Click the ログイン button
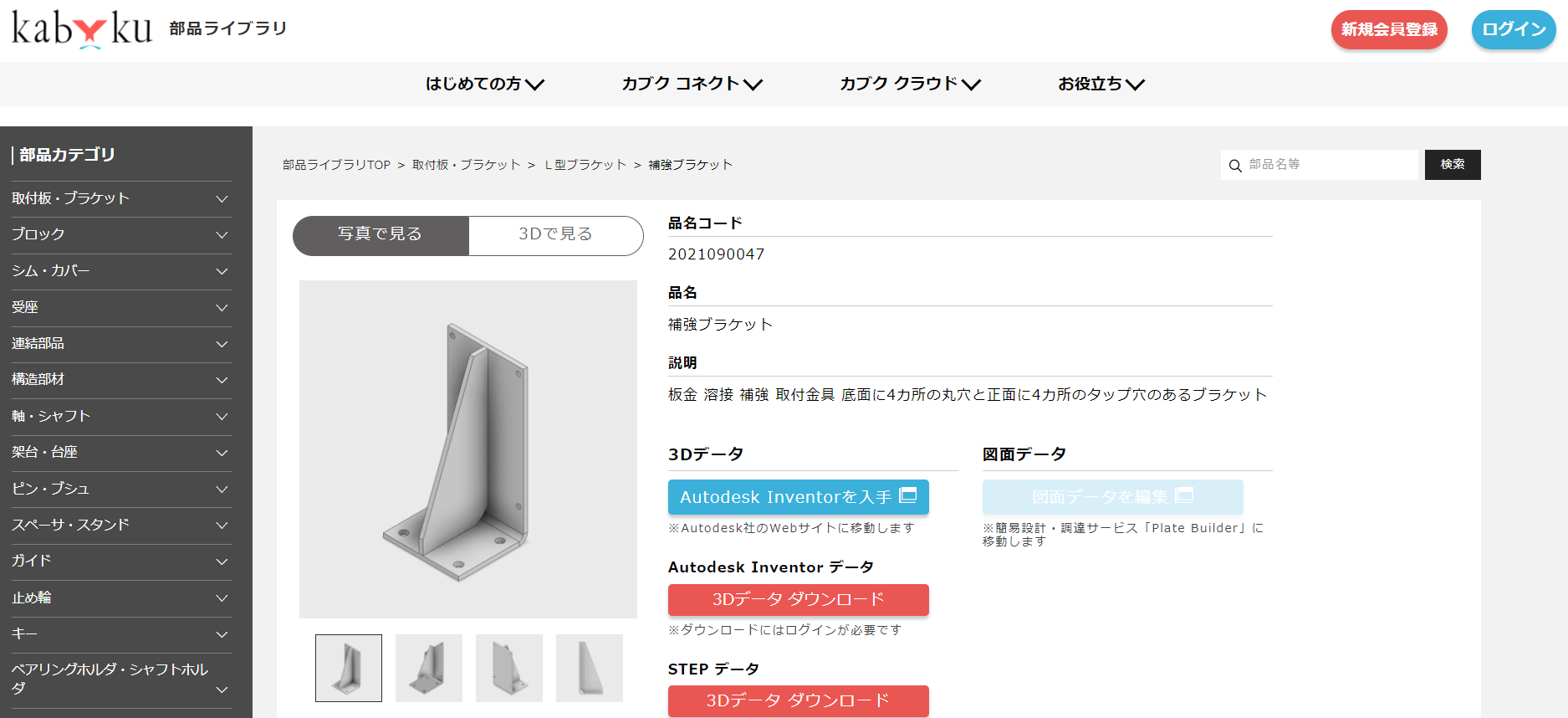Viewport: 1568px width, 718px height. click(1513, 29)
